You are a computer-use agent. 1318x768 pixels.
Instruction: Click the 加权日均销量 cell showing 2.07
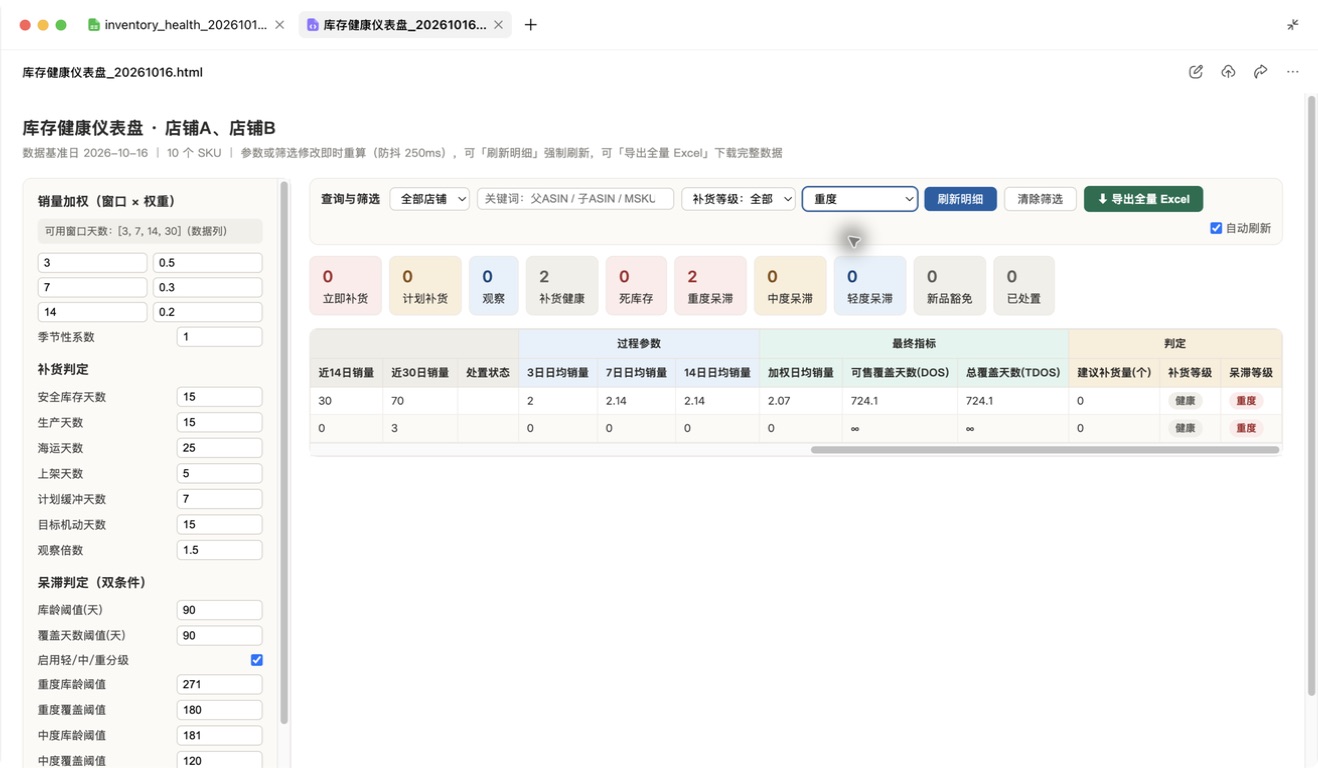pyautogui.click(x=801, y=401)
